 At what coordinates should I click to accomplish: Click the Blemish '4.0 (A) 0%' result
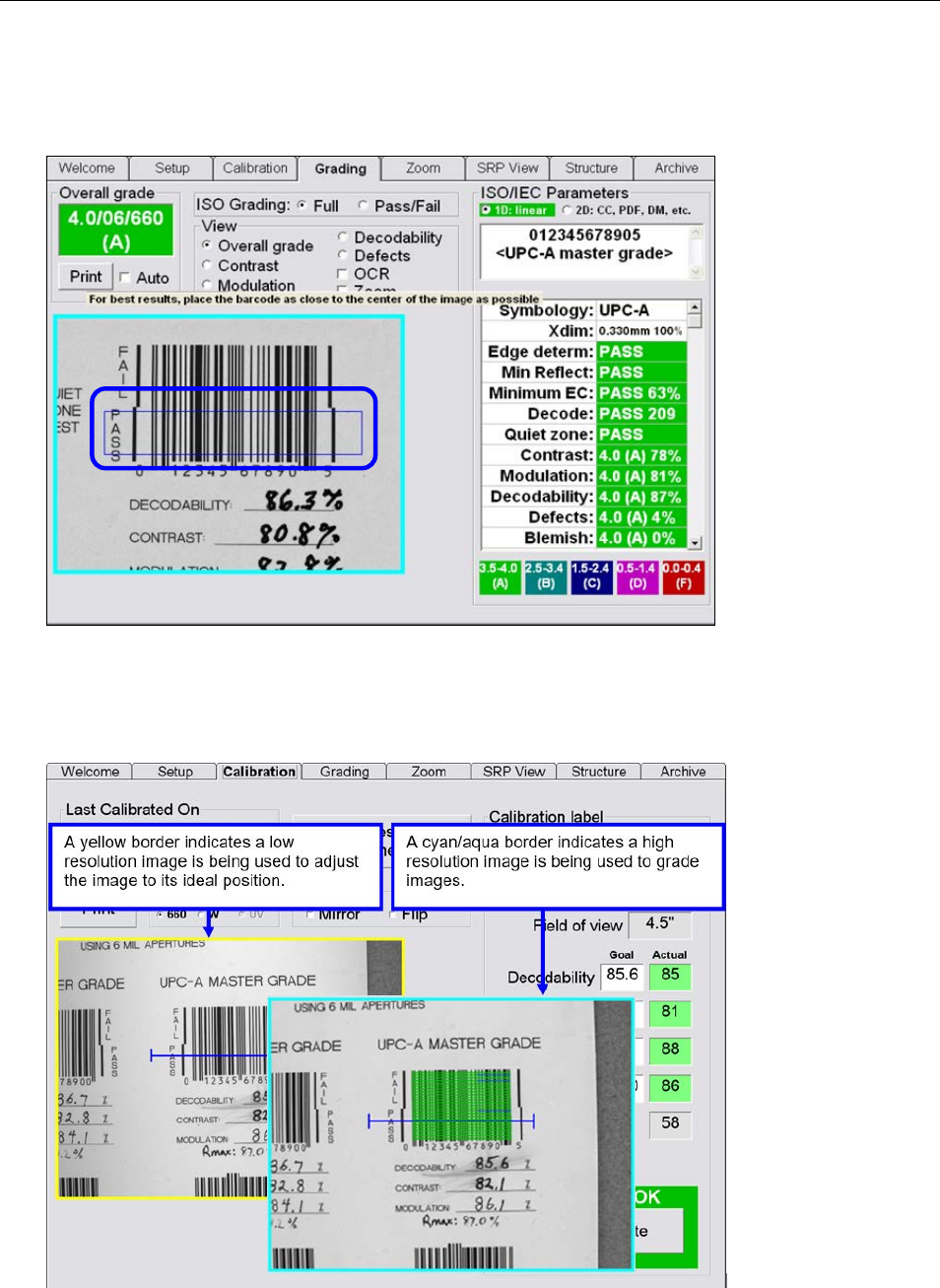click(641, 538)
